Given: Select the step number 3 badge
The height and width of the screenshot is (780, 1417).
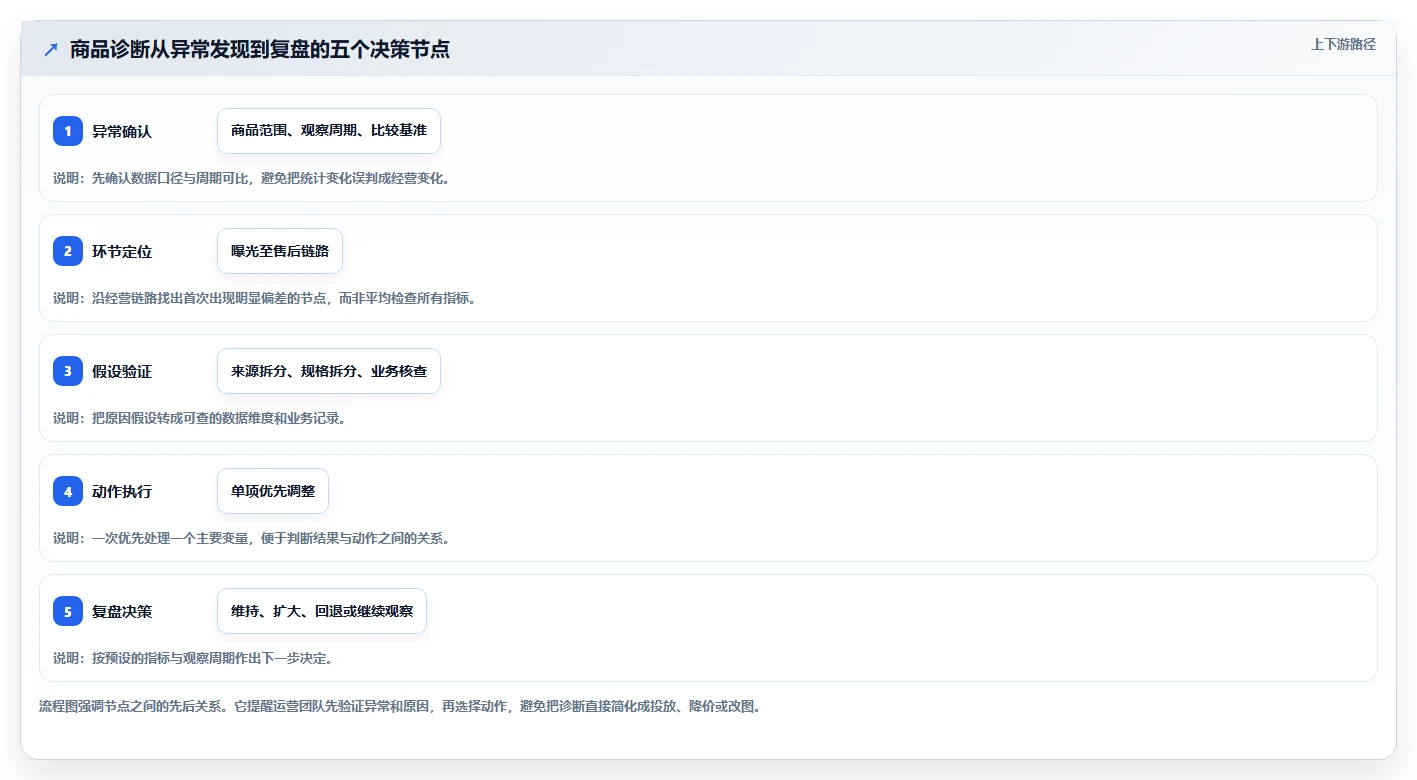Looking at the screenshot, I should click(x=68, y=371).
